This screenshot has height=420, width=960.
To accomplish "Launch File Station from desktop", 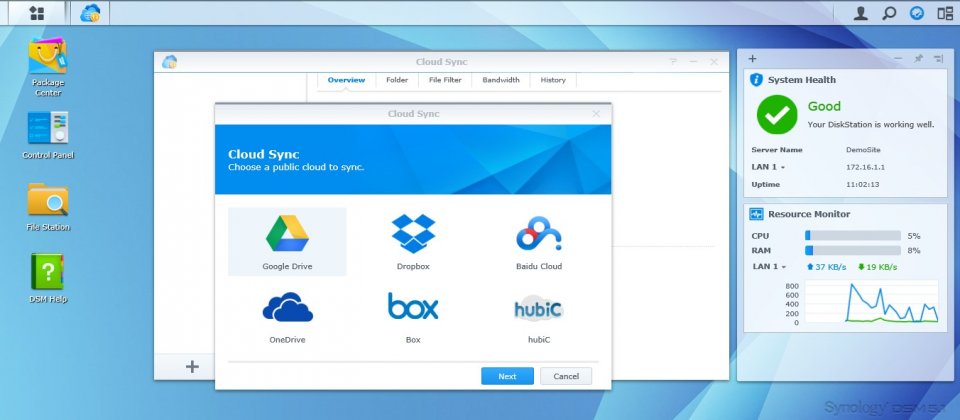I will pos(48,207).
